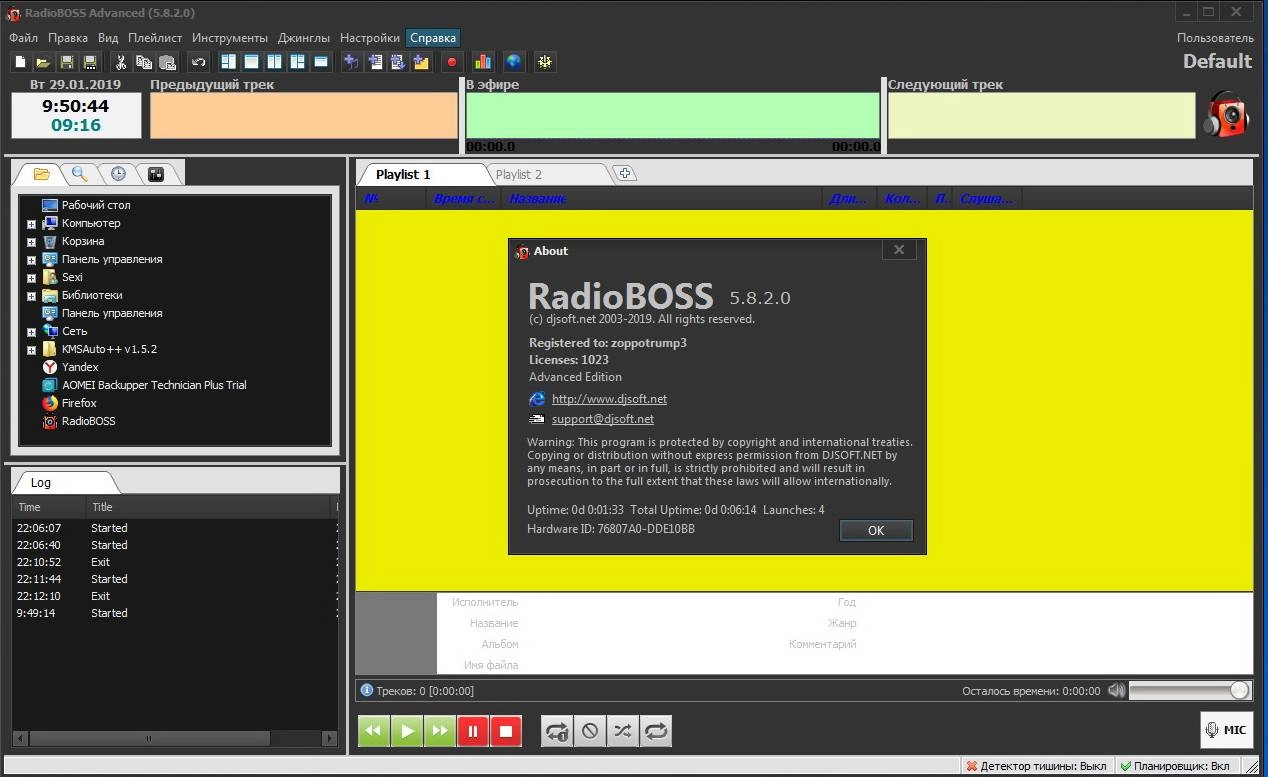Open the Инструменты menu
1268x777 pixels.
(x=230, y=38)
